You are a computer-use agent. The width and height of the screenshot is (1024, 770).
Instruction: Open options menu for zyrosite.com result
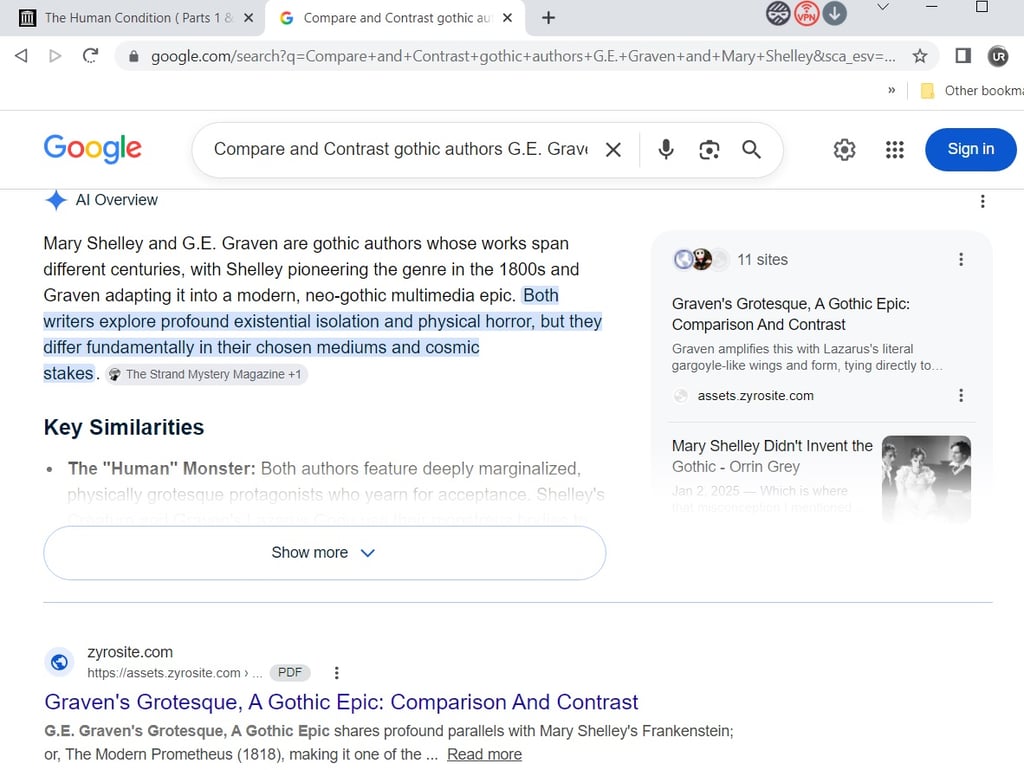pyautogui.click(x=336, y=673)
